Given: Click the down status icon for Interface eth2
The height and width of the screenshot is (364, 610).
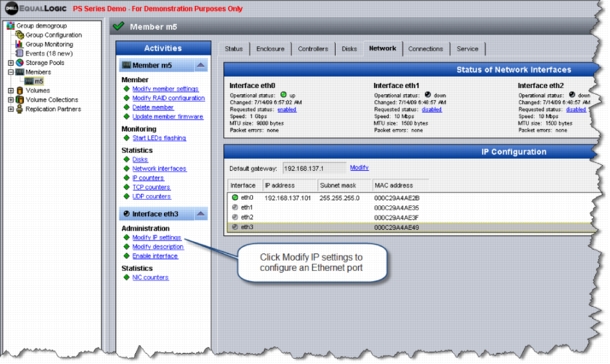Looking at the screenshot, I should coord(571,94).
